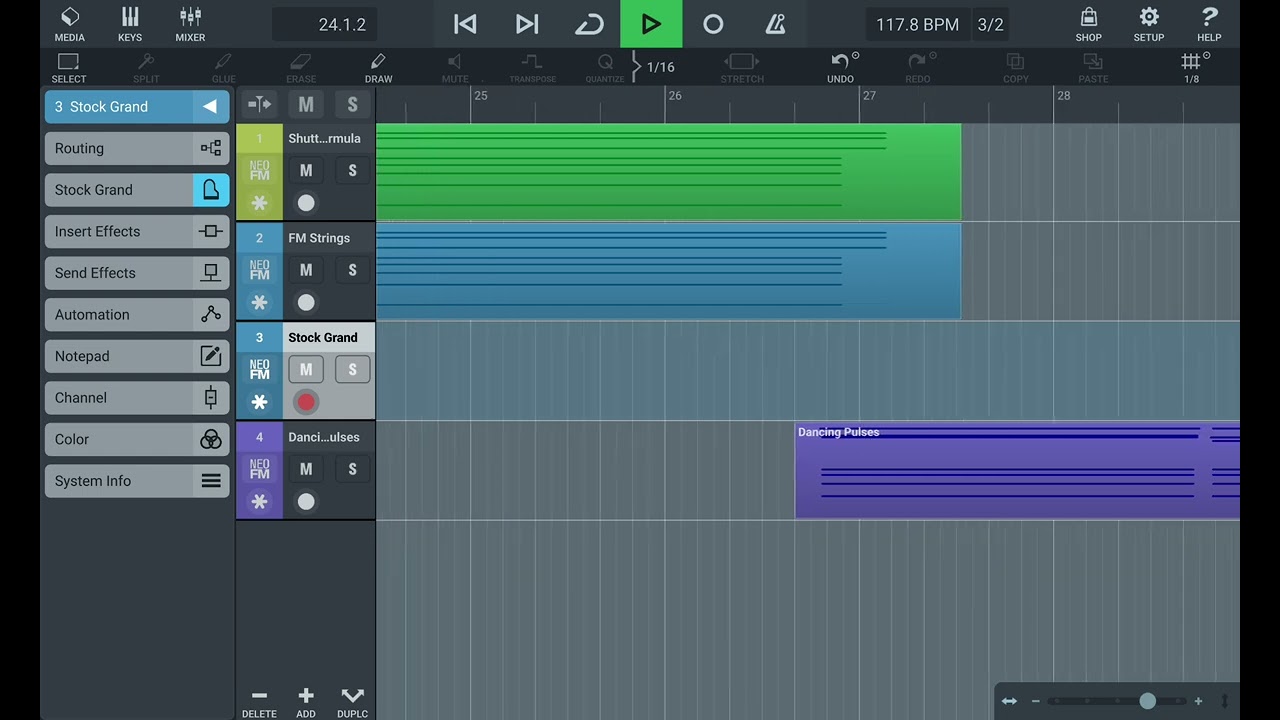
Task: Open the Help section
Action: (x=1209, y=24)
